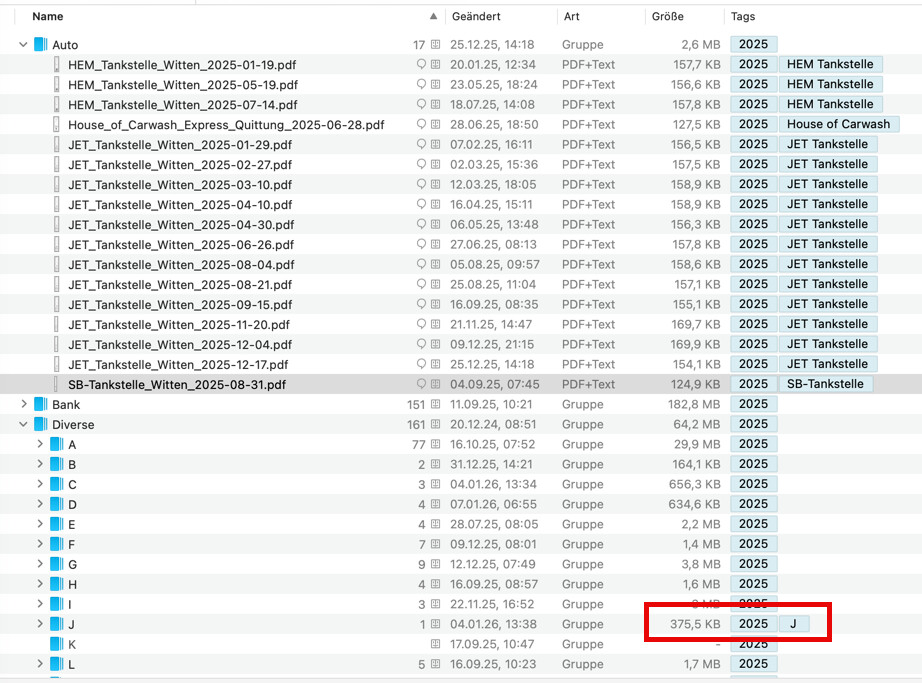Image resolution: width=922 pixels, height=683 pixels.
Task: Expand the Bank group
Action: coord(23,405)
